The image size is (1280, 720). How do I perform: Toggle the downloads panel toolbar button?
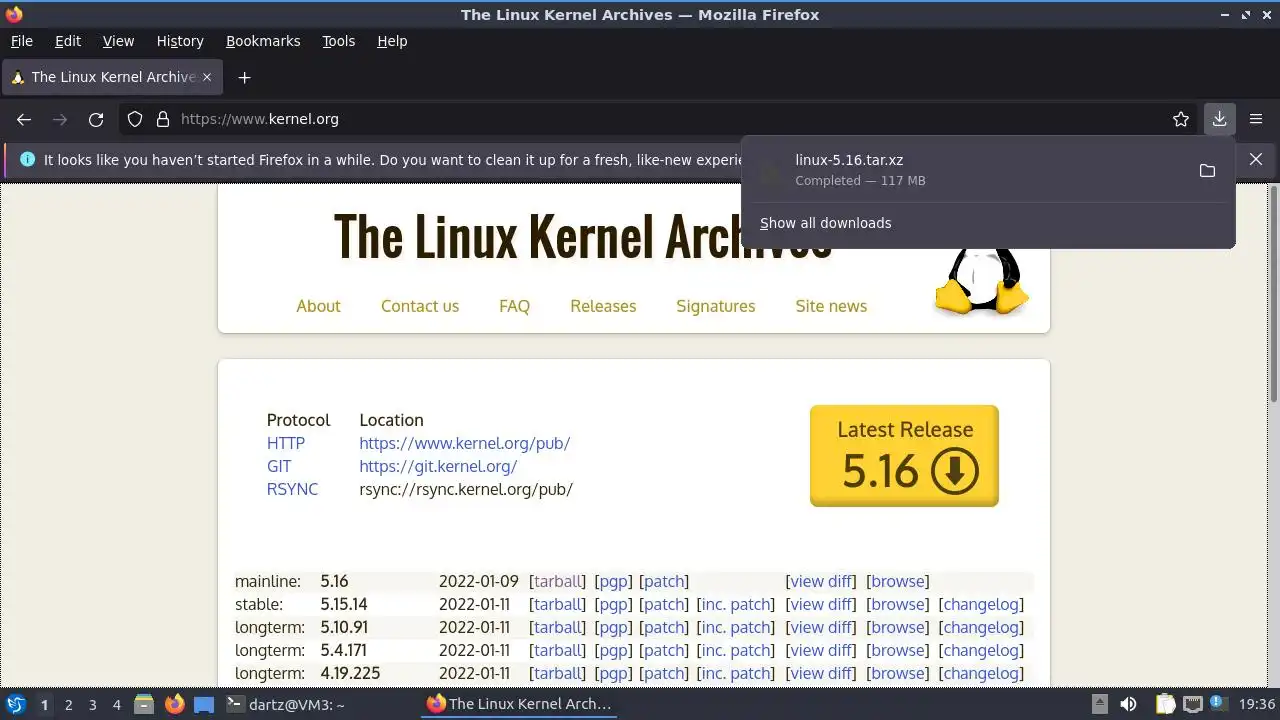tap(1219, 119)
